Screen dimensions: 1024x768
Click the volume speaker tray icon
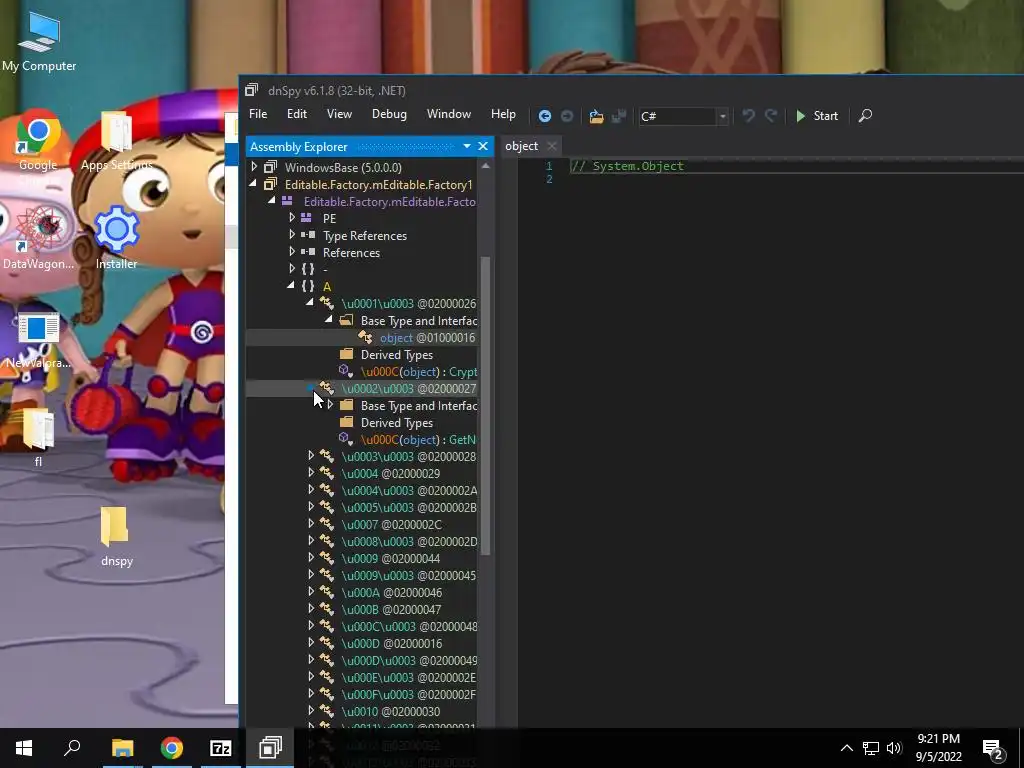click(x=895, y=748)
